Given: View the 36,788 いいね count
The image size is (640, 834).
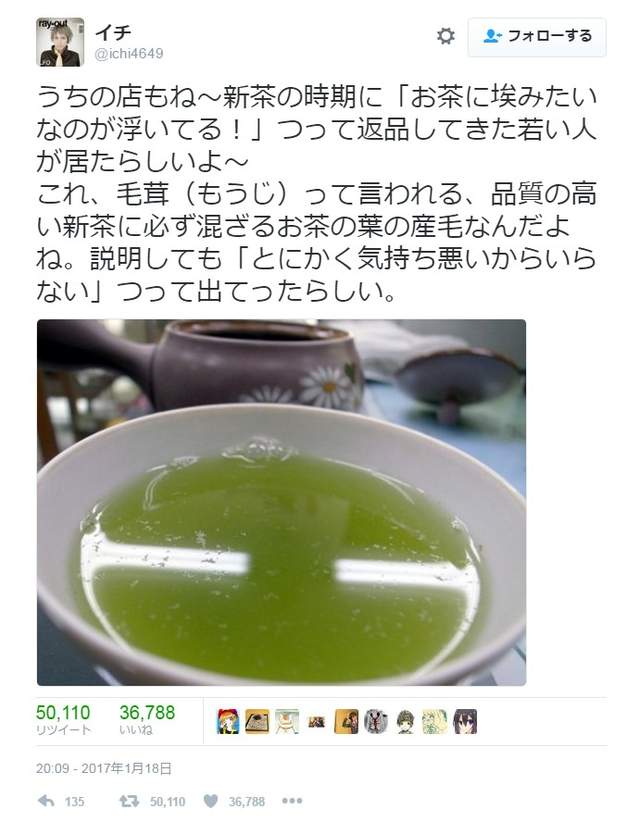Looking at the screenshot, I should (147, 720).
